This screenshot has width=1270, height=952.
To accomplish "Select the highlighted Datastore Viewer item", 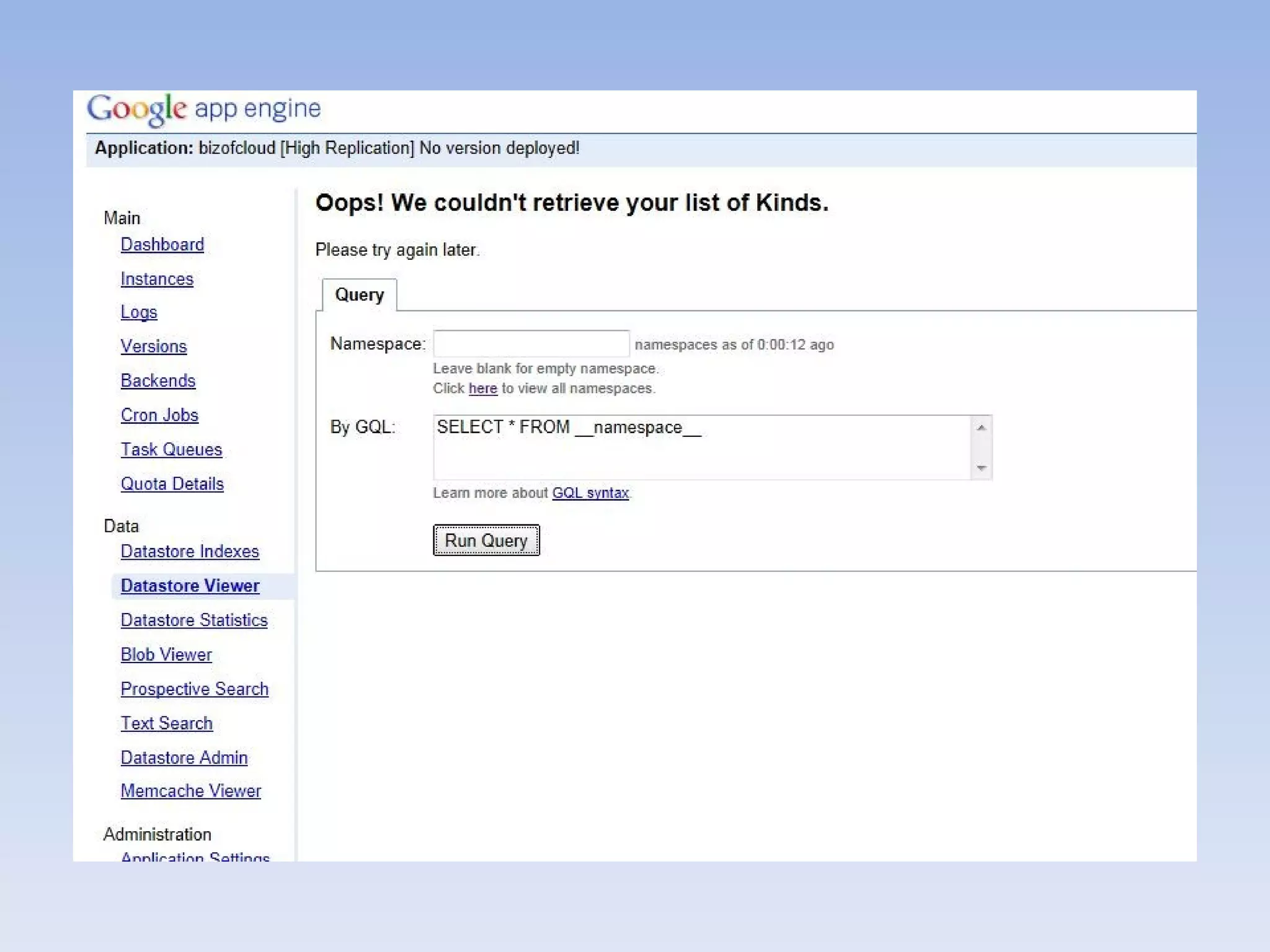I will [x=190, y=586].
